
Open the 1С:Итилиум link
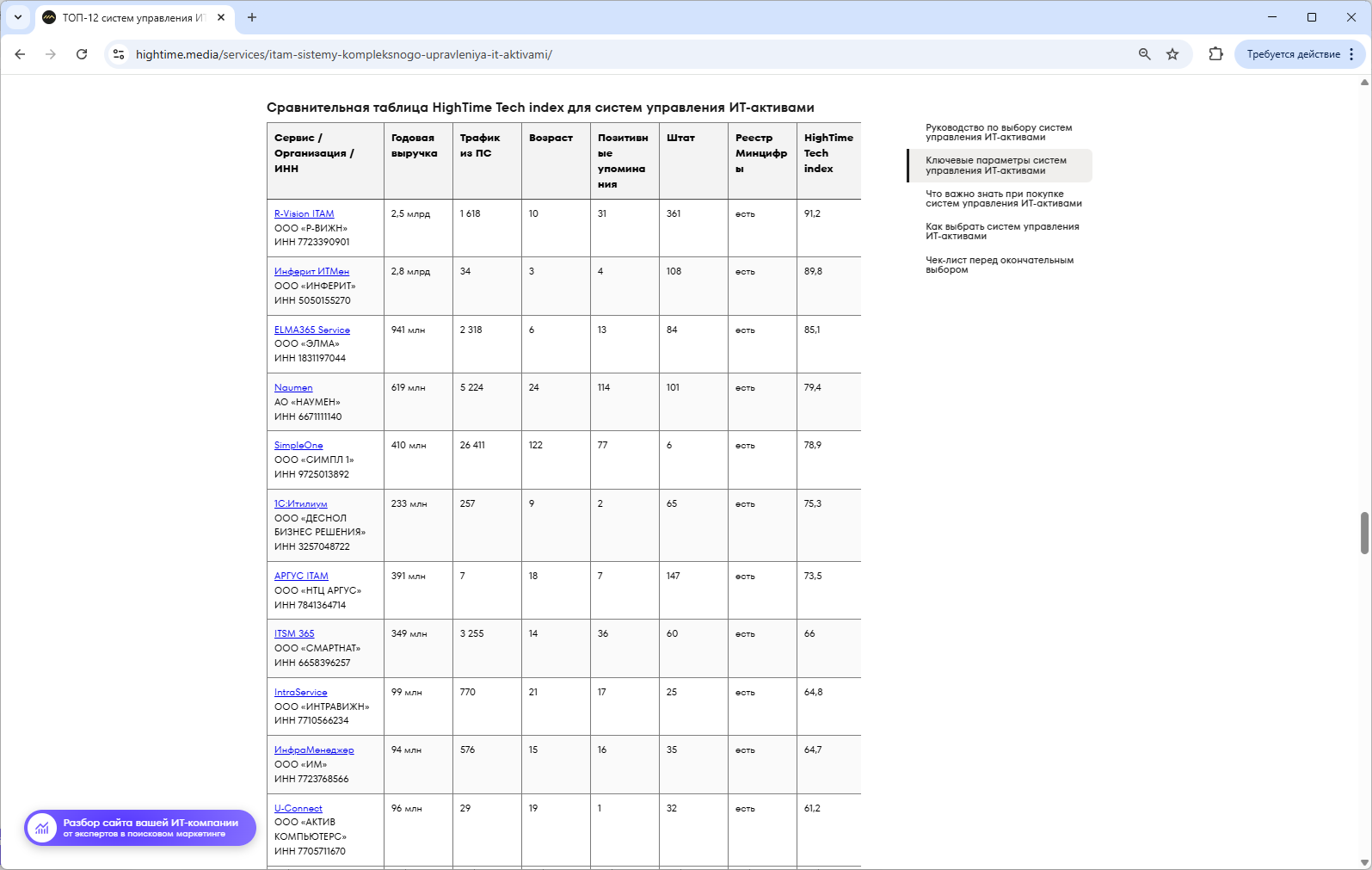(300, 503)
